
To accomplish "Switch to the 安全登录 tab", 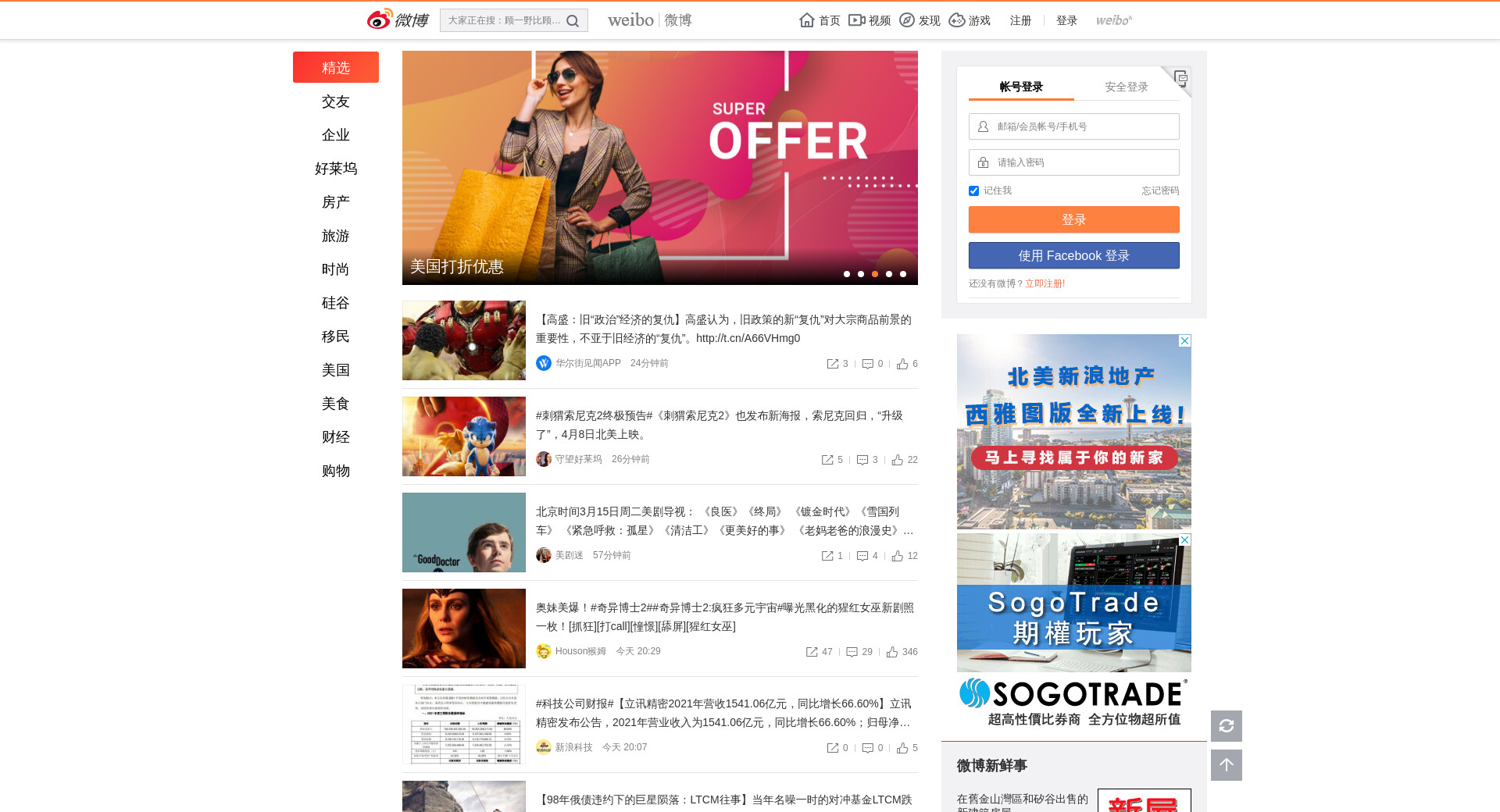I will [1126, 87].
